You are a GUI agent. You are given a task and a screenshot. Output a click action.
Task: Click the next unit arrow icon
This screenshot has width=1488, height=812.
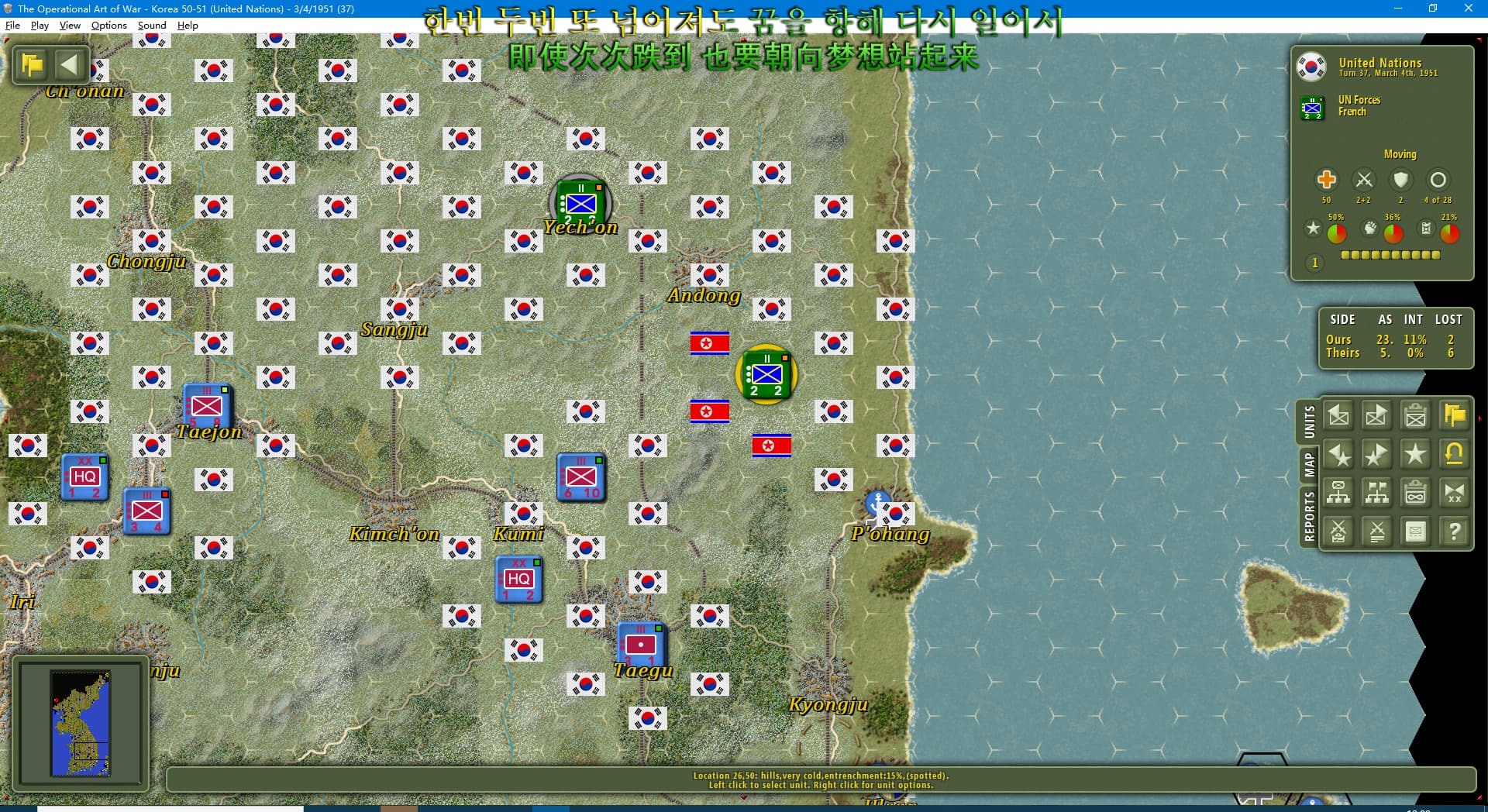tap(1377, 416)
